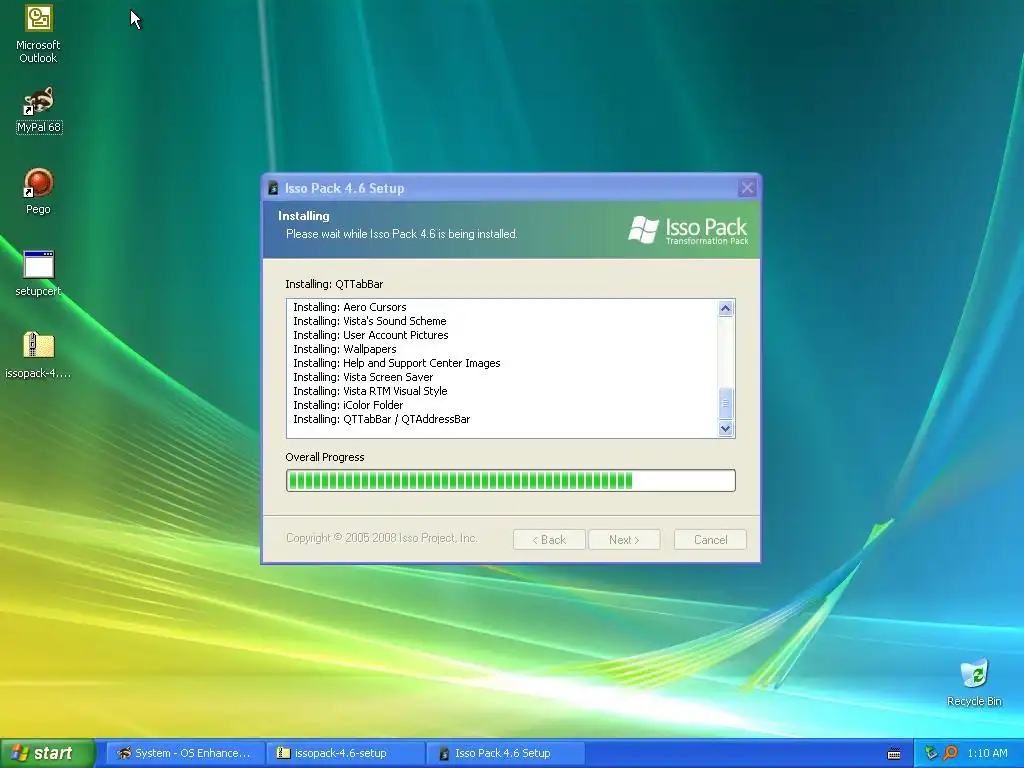Select log line 'Installing: iColor Folder'
This screenshot has height=768, width=1024.
[x=348, y=405]
